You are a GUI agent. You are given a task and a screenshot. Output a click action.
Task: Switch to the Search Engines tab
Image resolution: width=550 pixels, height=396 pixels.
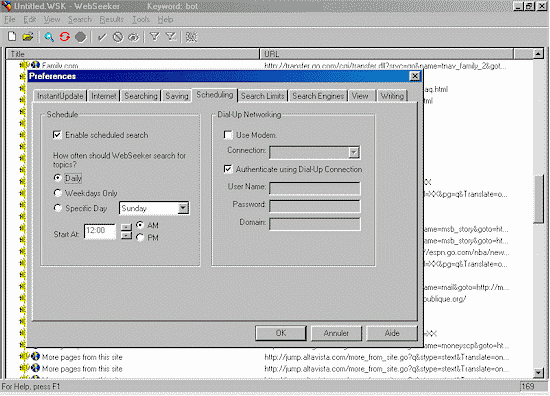tap(318, 96)
